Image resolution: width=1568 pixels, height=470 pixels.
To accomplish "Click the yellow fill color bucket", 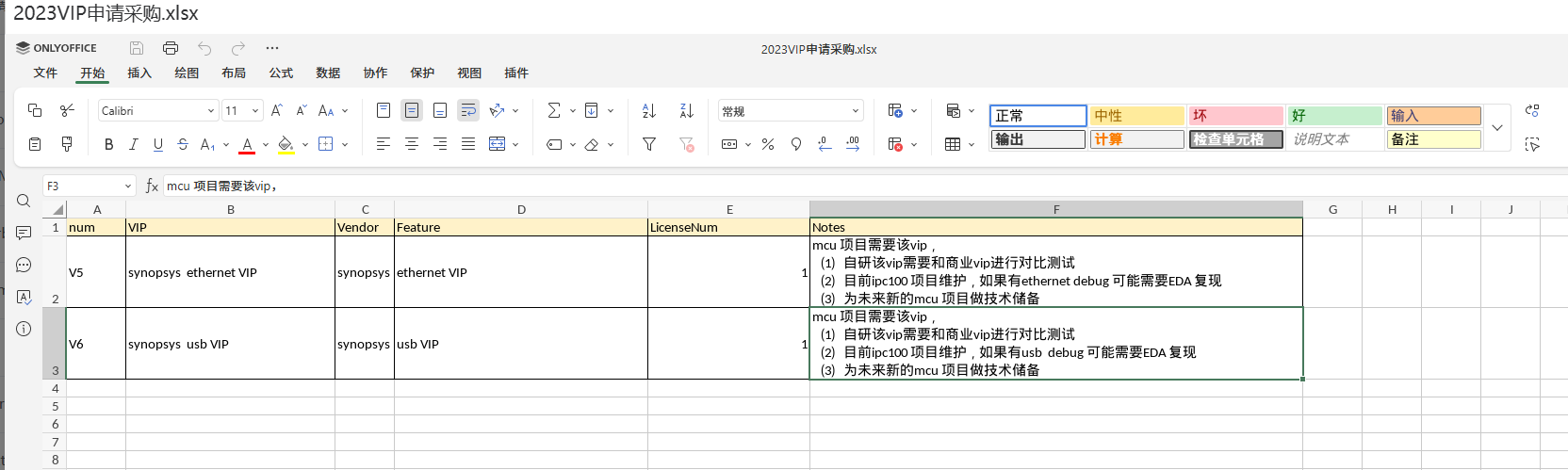I will click(286, 144).
